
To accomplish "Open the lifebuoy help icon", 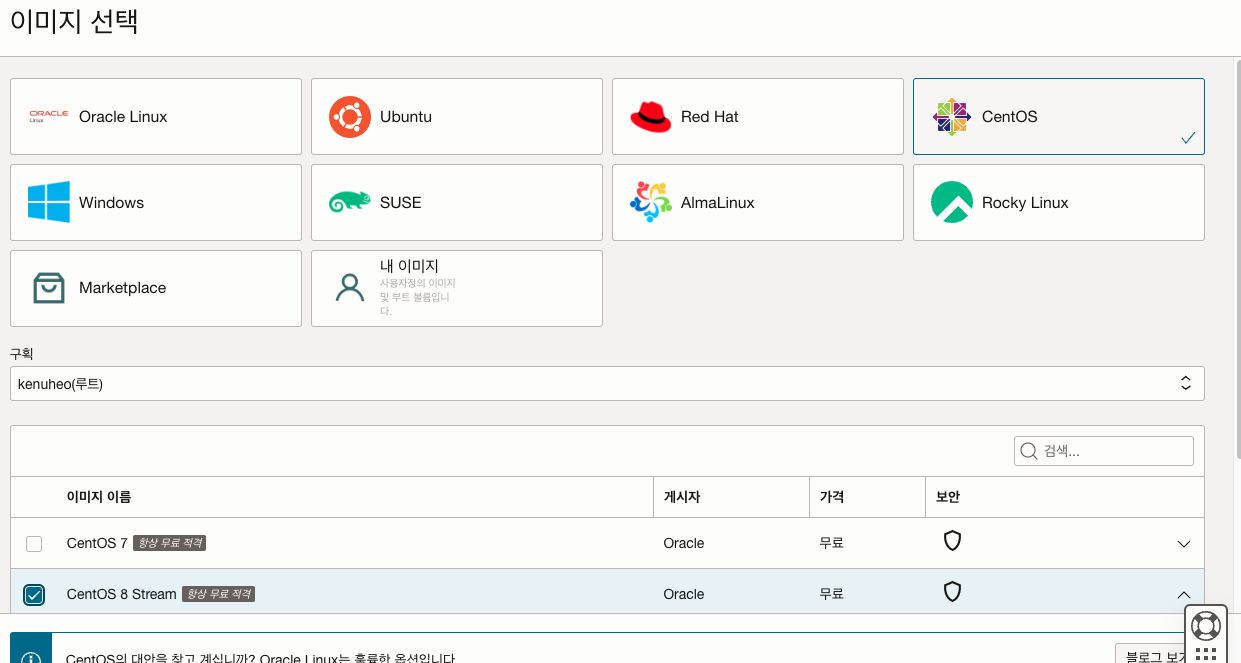I will point(1206,626).
